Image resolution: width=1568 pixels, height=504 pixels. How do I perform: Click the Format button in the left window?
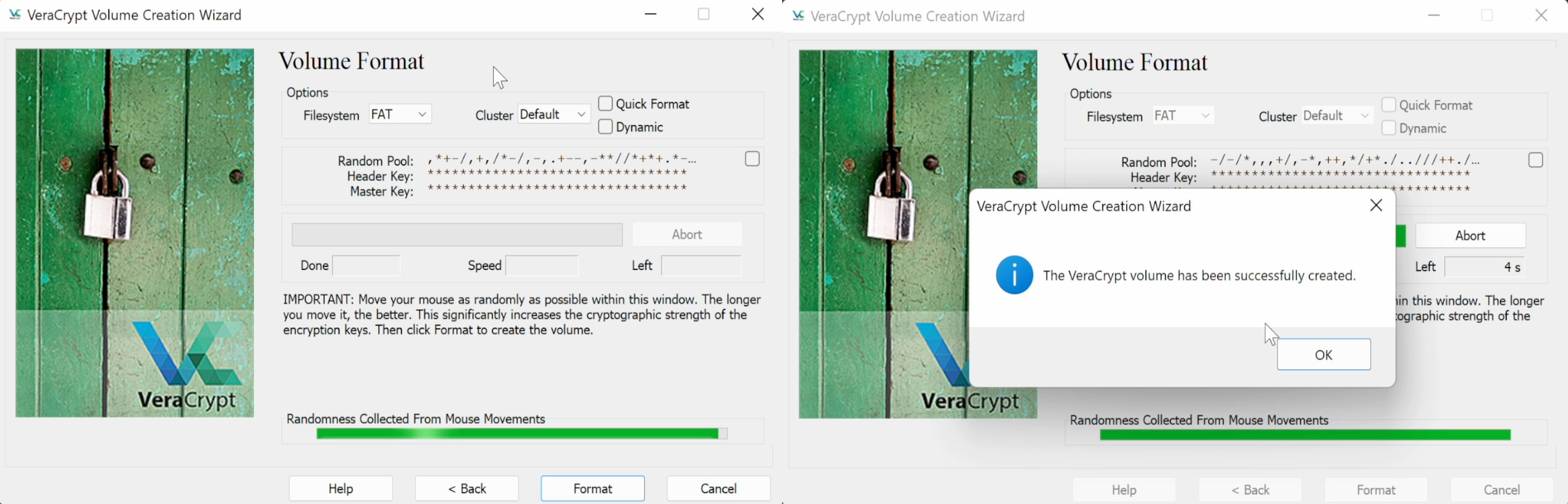592,489
